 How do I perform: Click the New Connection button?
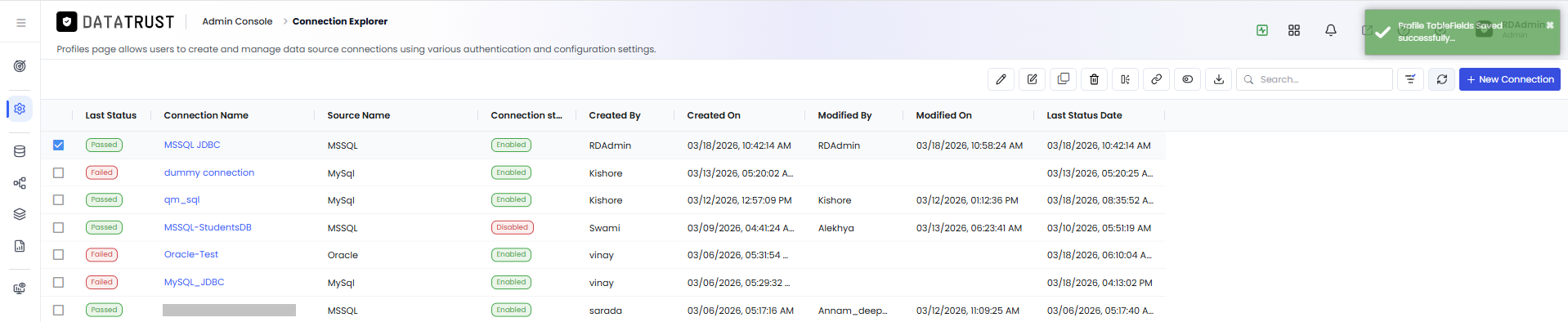coord(1509,79)
